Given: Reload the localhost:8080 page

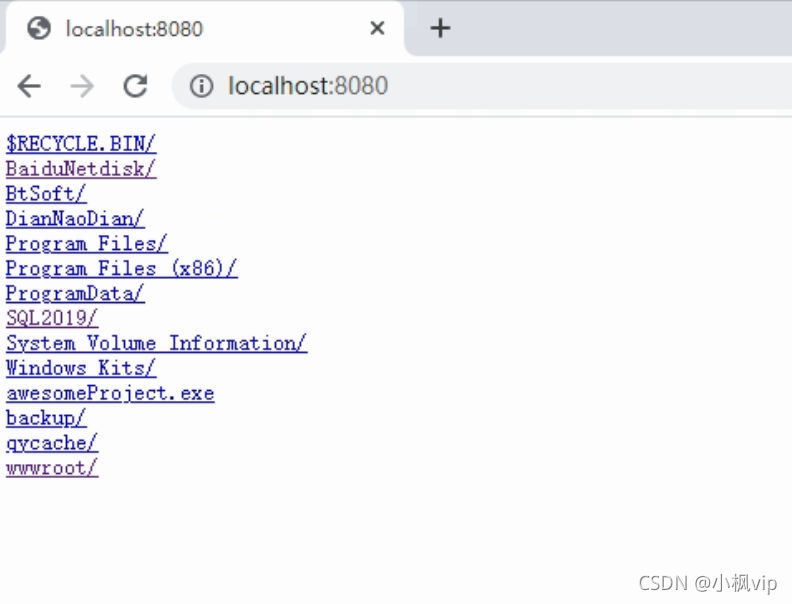Looking at the screenshot, I should pyautogui.click(x=135, y=86).
